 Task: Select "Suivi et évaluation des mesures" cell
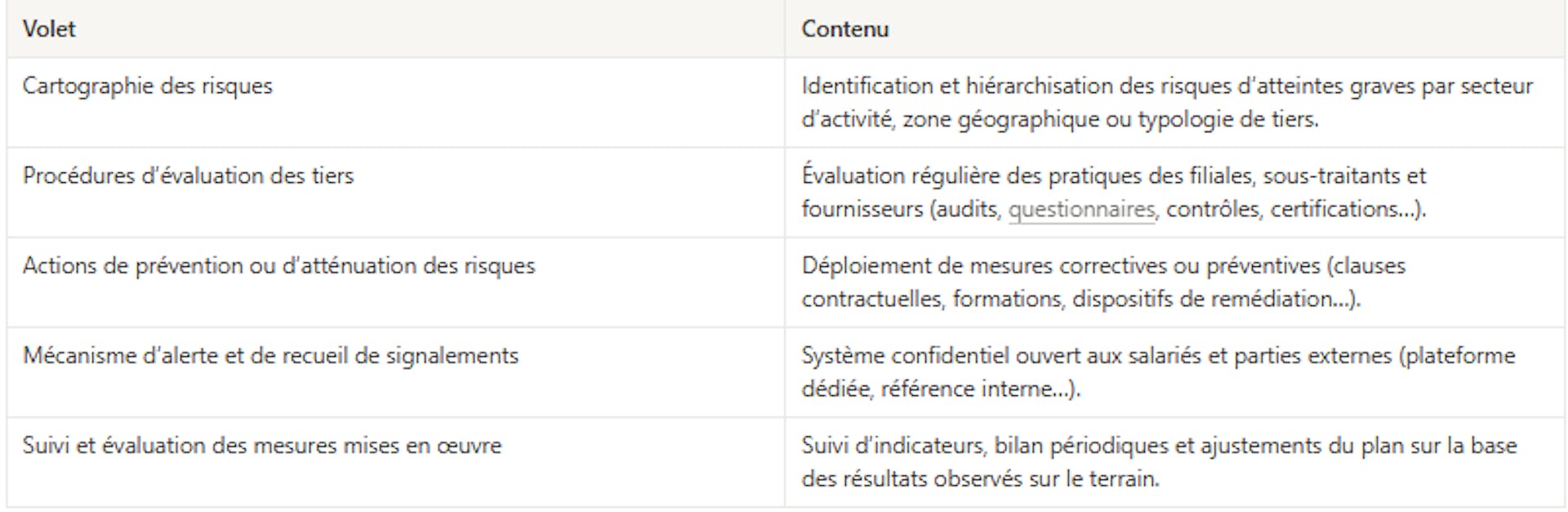pos(262,446)
